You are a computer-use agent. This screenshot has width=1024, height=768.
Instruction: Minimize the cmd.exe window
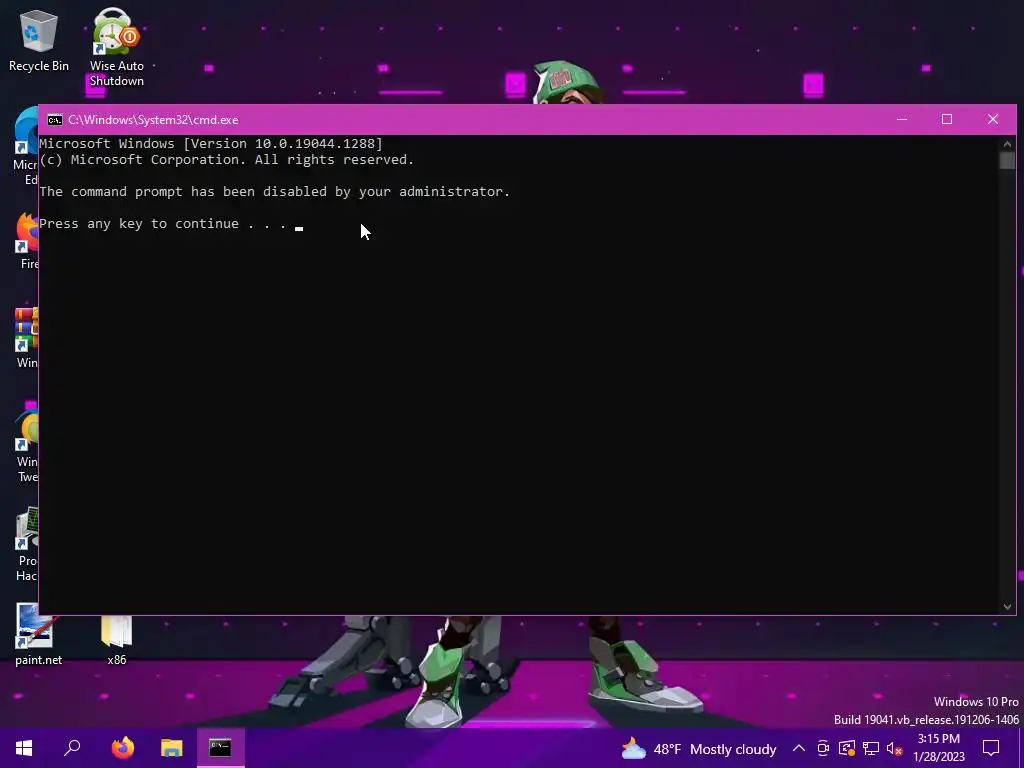pos(902,120)
